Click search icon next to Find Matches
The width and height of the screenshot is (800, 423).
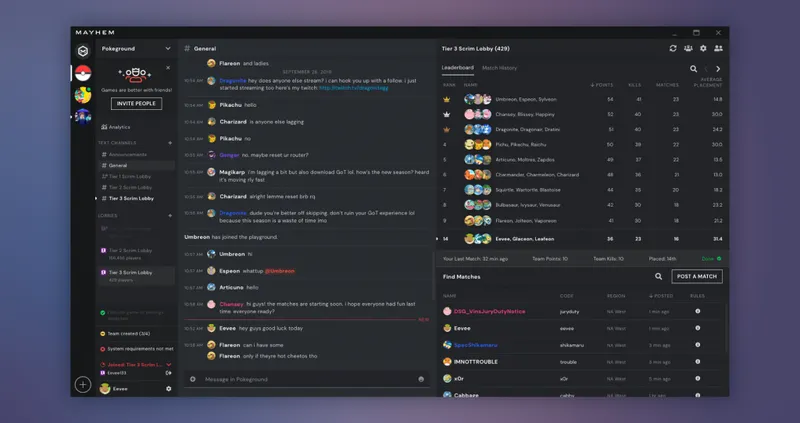click(658, 276)
